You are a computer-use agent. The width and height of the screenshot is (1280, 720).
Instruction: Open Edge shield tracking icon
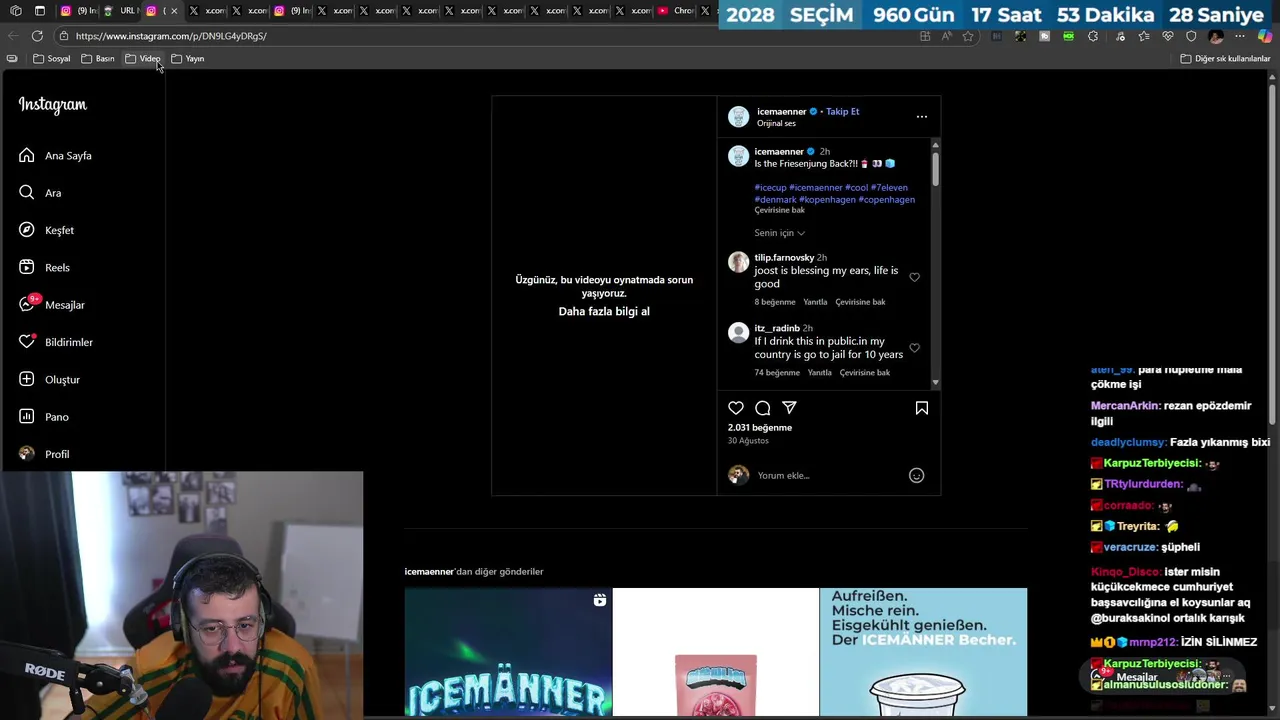click(1191, 36)
